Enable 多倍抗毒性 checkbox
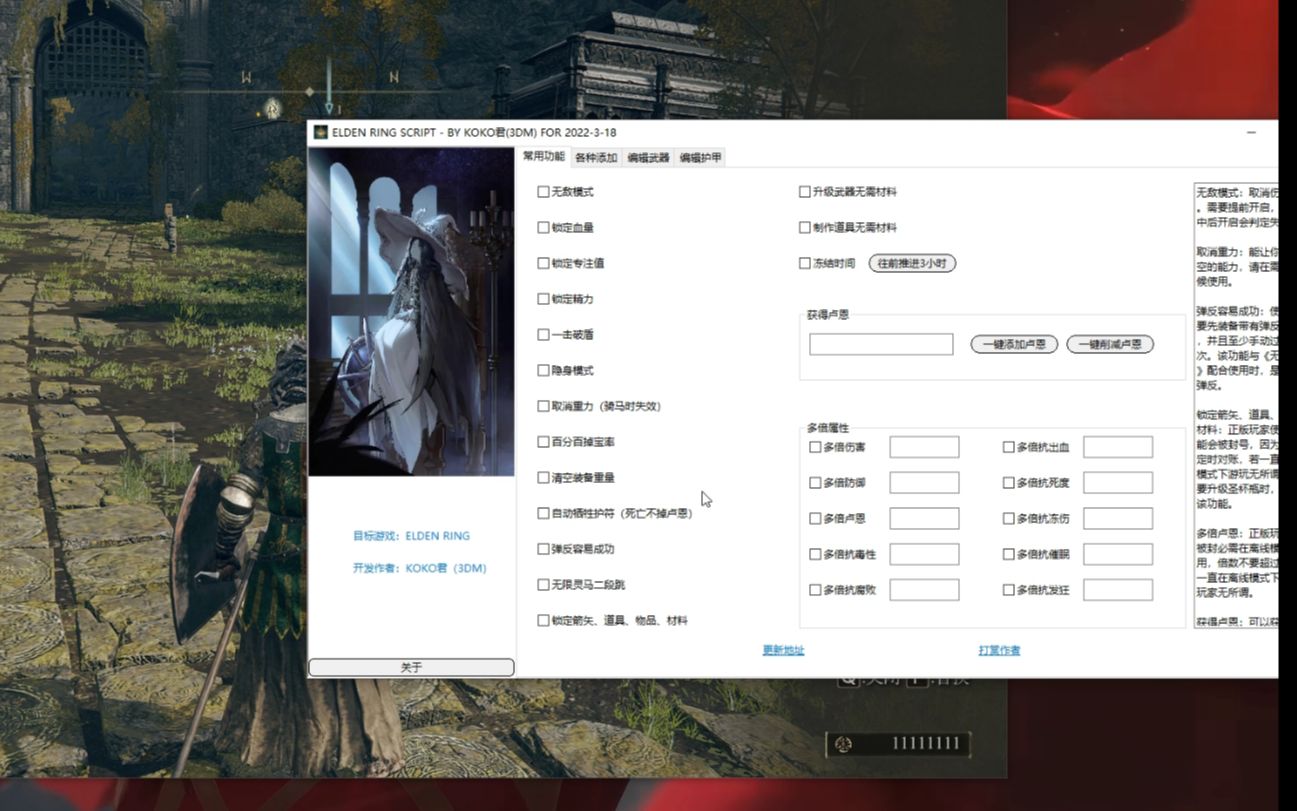Image resolution: width=1297 pixels, height=811 pixels. pos(815,555)
